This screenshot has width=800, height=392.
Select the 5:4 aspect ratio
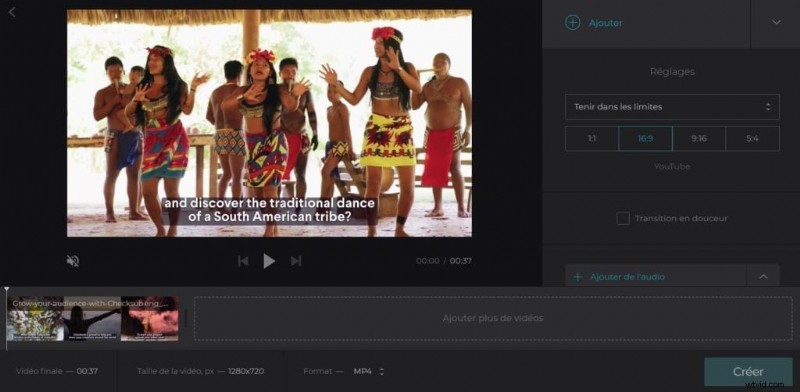pos(753,139)
